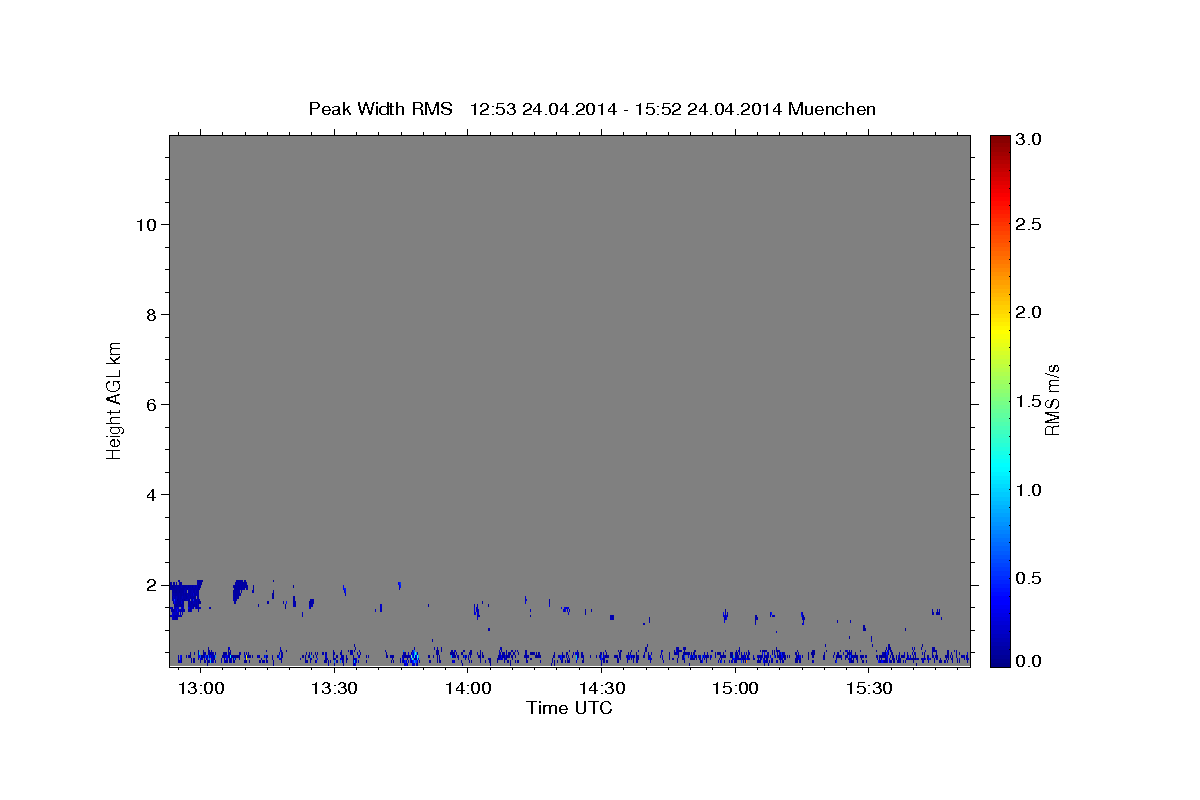Click the colorbar value '0.0'

tap(1029, 661)
